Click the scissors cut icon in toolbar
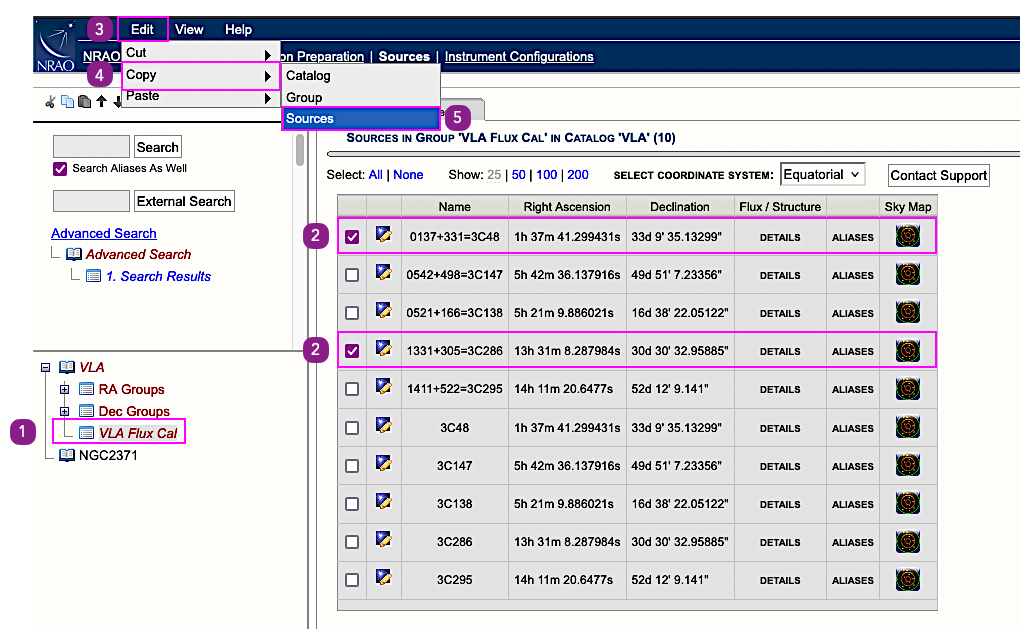 click(50, 101)
